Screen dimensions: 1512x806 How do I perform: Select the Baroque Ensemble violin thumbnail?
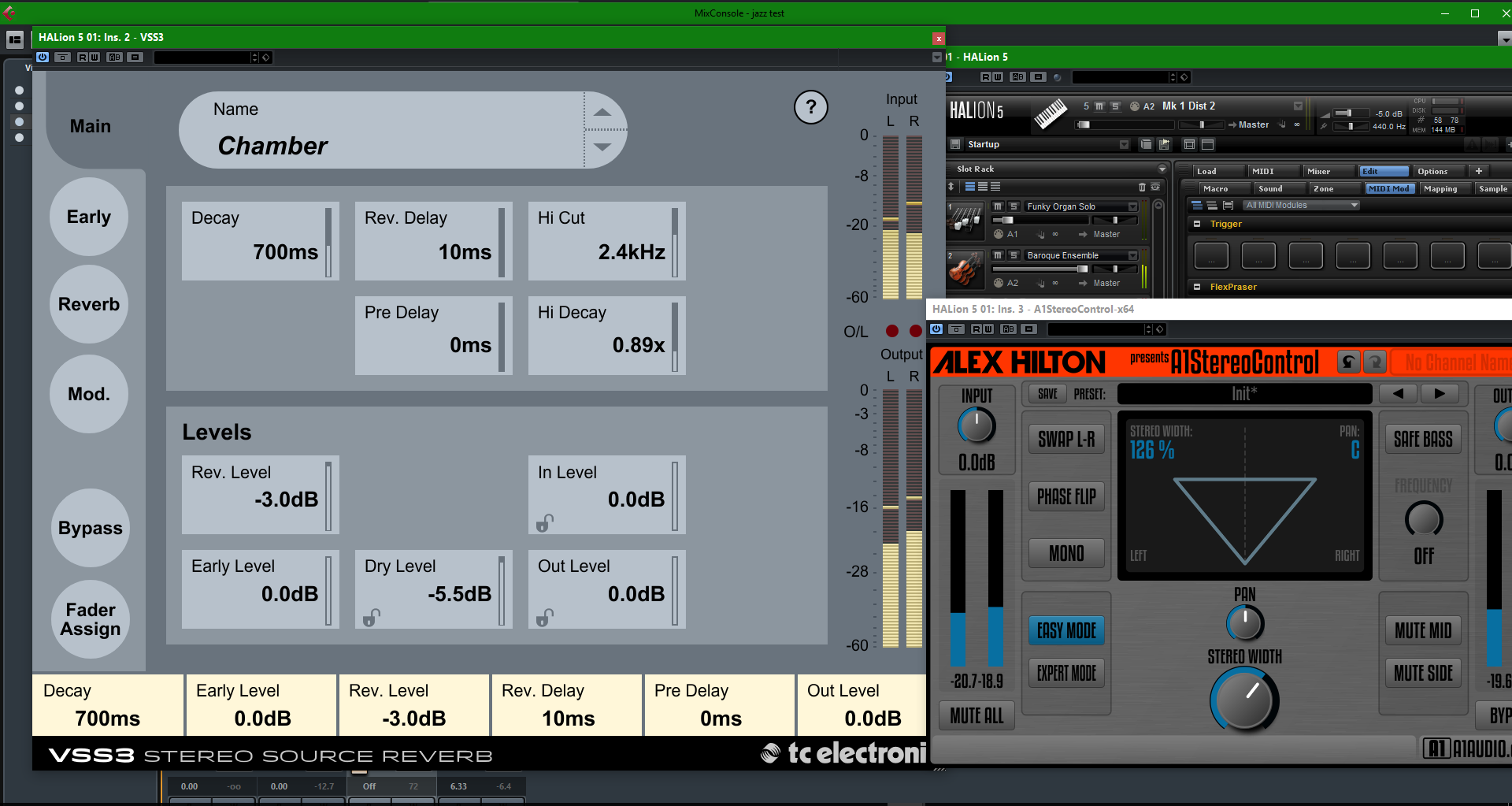click(x=965, y=269)
